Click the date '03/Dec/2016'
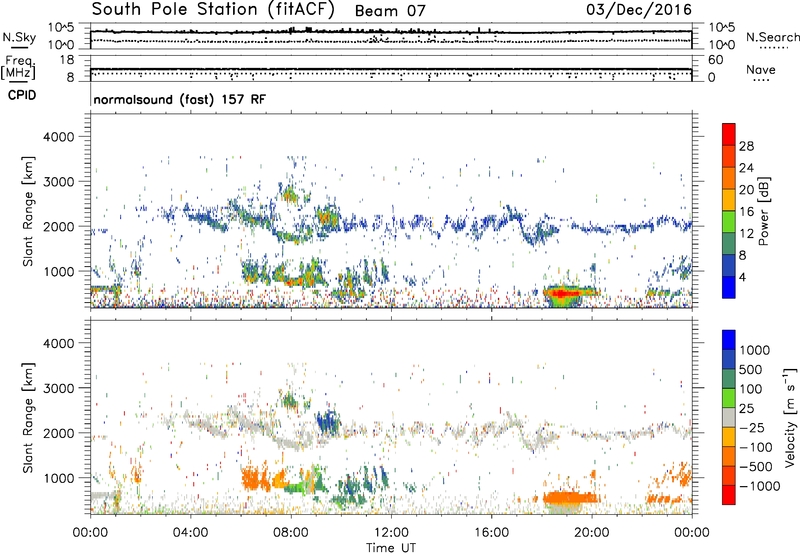Image resolution: width=800 pixels, height=554 pixels. tap(639, 9)
